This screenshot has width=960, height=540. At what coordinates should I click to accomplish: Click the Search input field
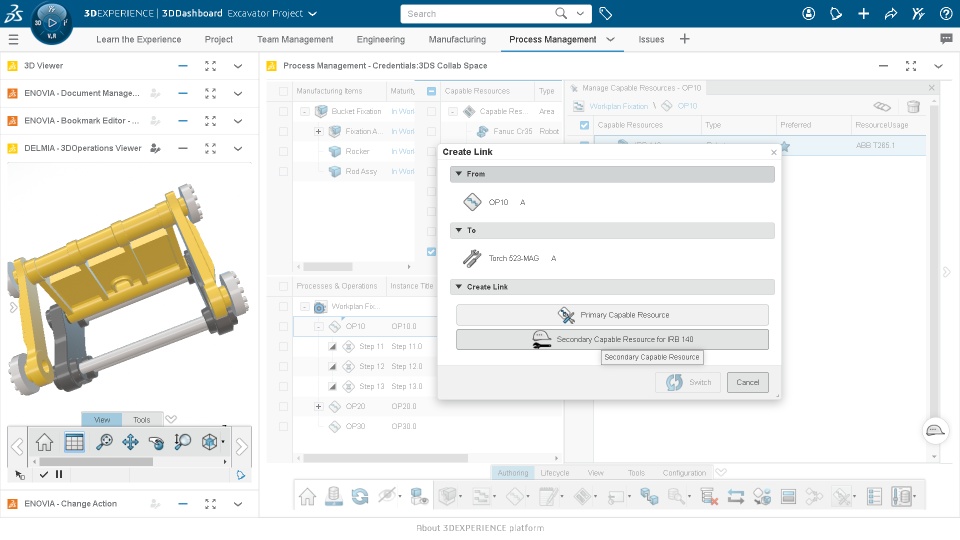pyautogui.click(x=478, y=13)
